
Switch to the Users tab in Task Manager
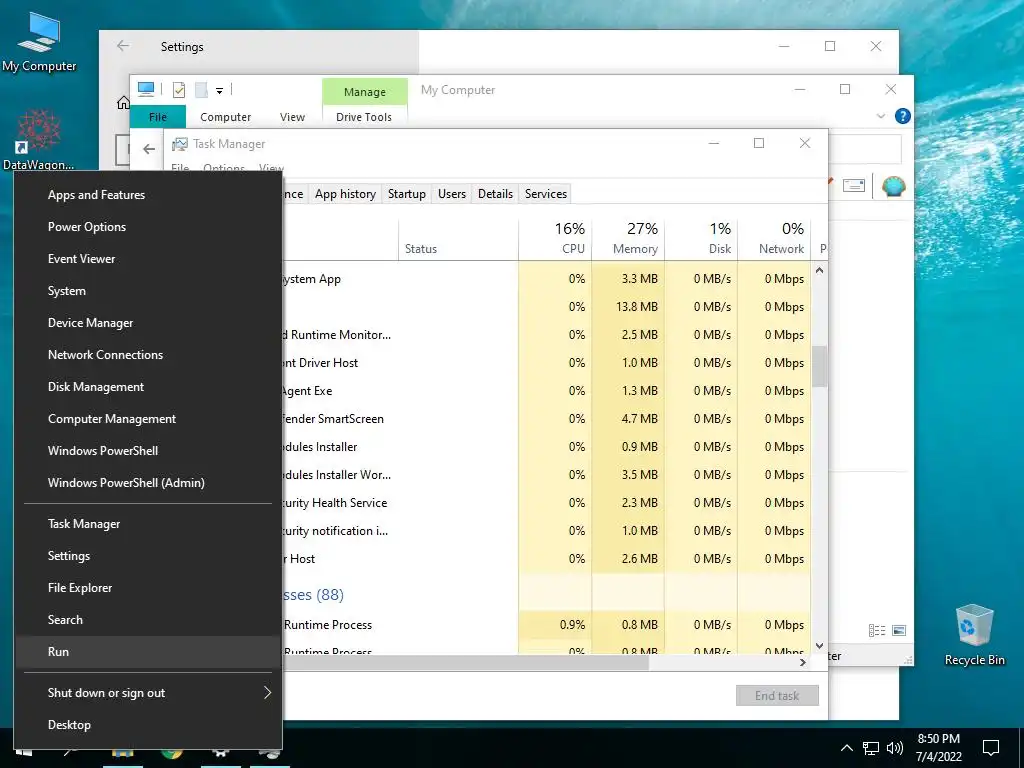[x=452, y=194]
